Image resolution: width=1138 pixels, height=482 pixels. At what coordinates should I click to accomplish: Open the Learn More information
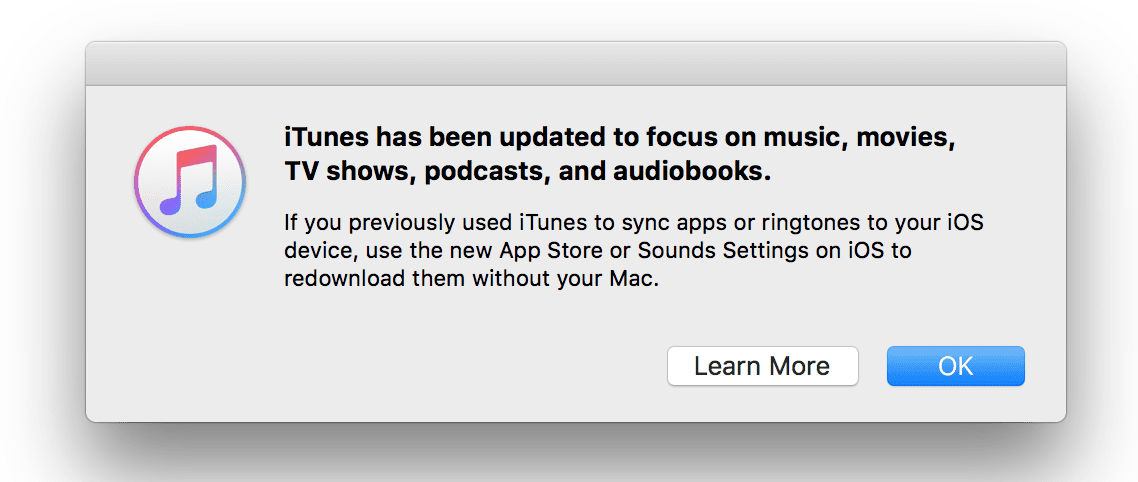[762, 366]
